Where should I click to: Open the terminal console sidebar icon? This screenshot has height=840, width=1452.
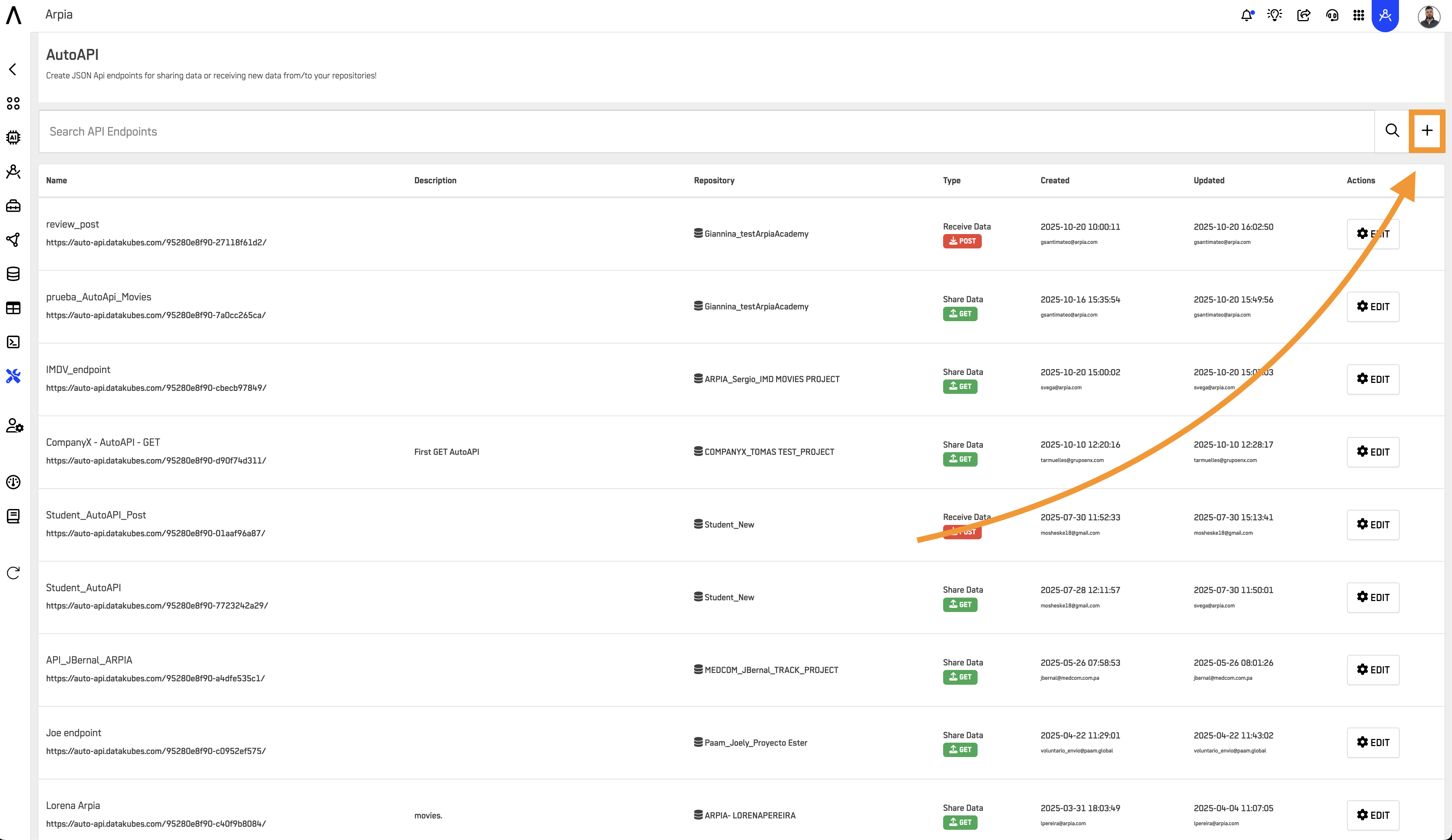pos(13,342)
